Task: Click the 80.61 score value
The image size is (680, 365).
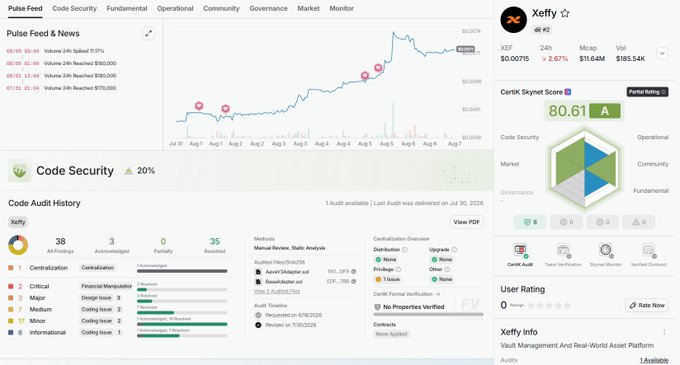Action: click(567, 111)
